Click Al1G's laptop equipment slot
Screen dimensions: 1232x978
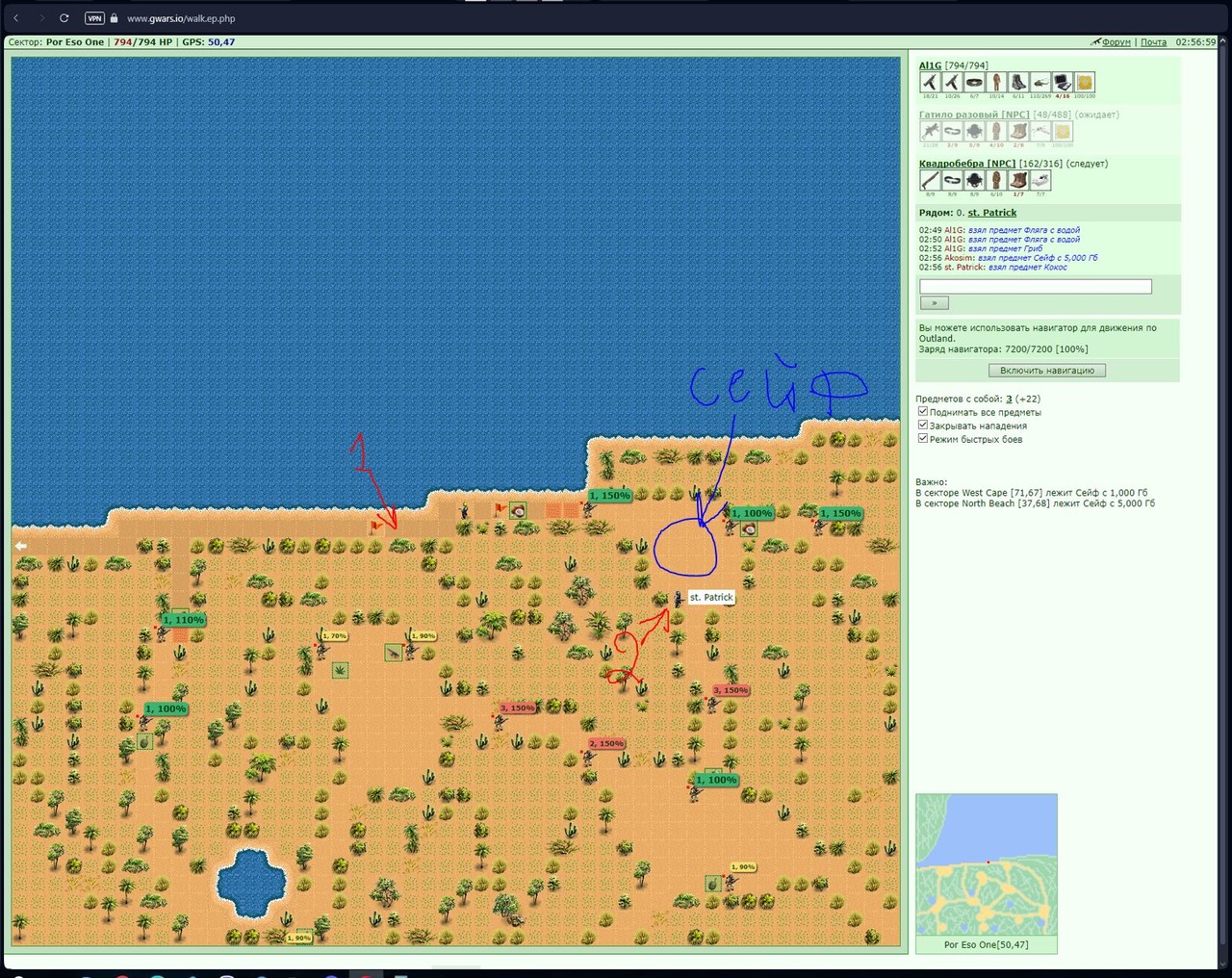[x=1063, y=83]
